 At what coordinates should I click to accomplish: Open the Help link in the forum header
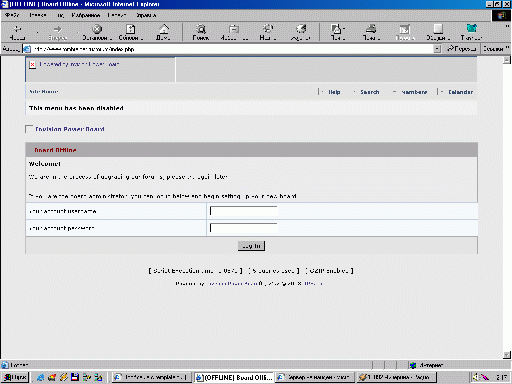click(334, 92)
